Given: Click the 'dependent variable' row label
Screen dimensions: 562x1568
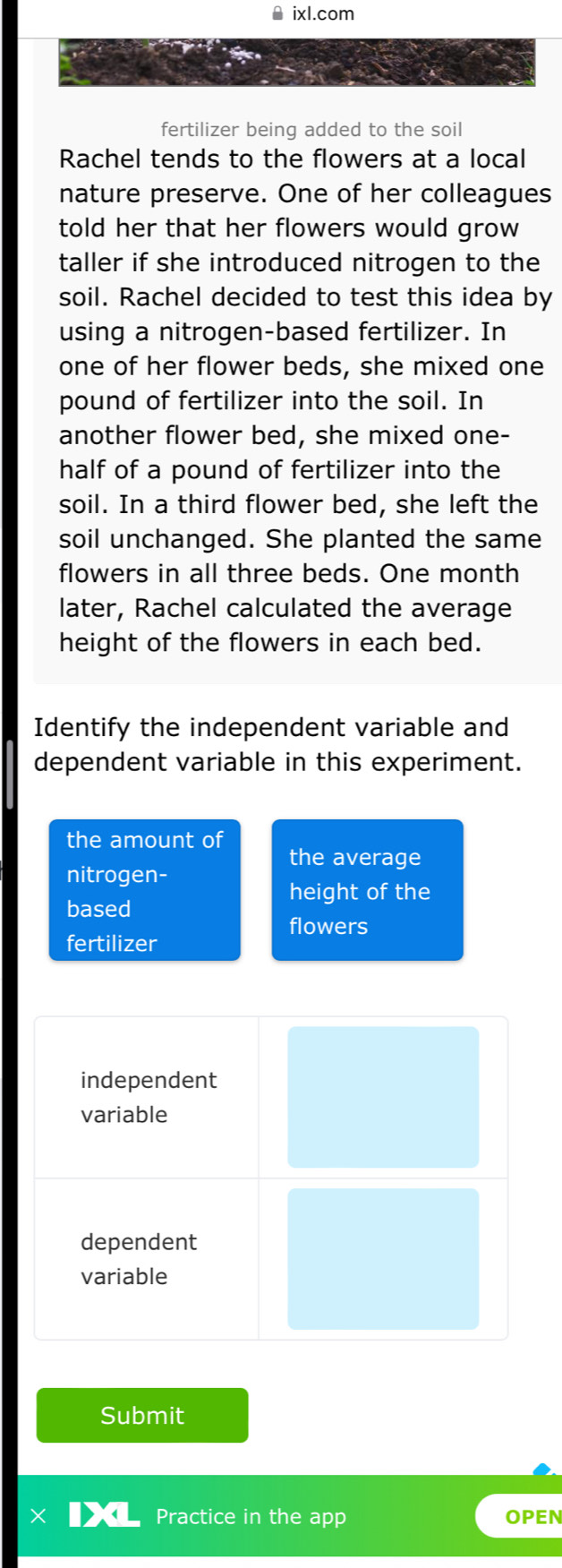Looking at the screenshot, I should (x=139, y=1258).
